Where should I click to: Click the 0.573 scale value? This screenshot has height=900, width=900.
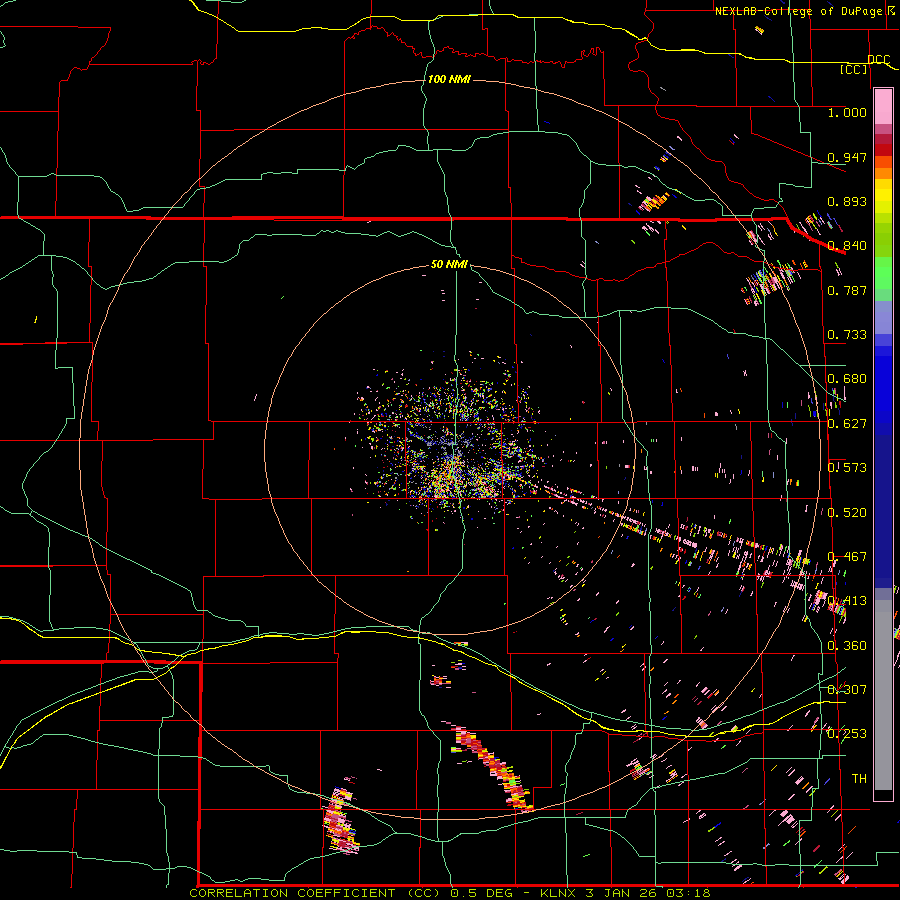tap(847, 468)
